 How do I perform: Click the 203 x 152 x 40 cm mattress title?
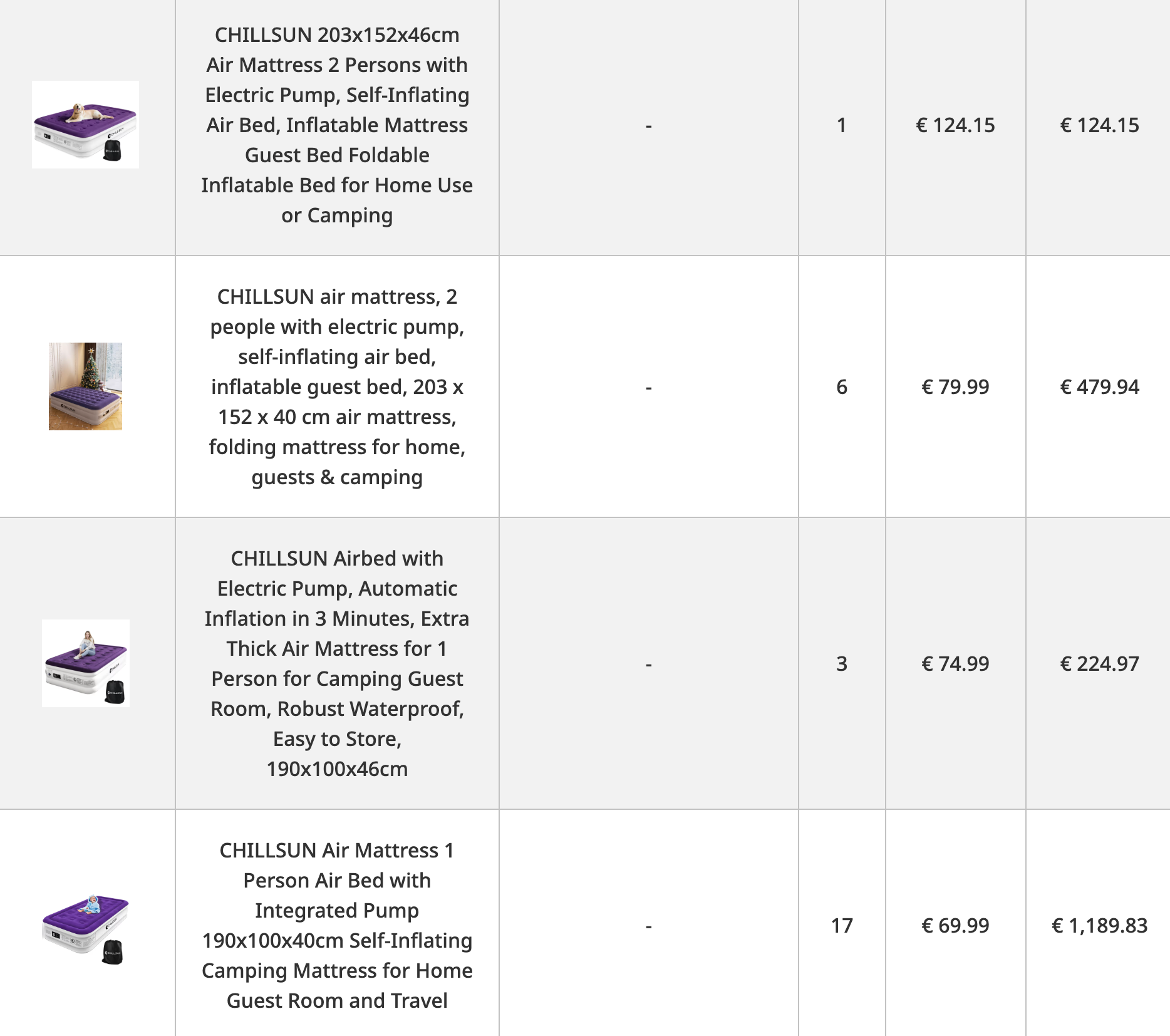point(337,386)
